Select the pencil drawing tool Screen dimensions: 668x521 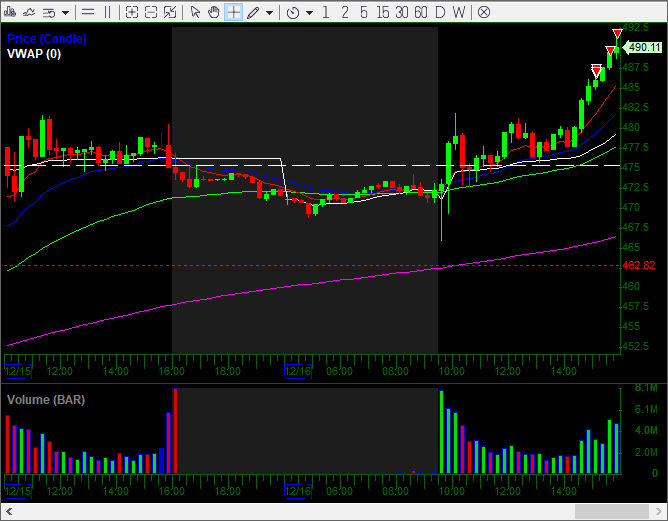coord(253,13)
